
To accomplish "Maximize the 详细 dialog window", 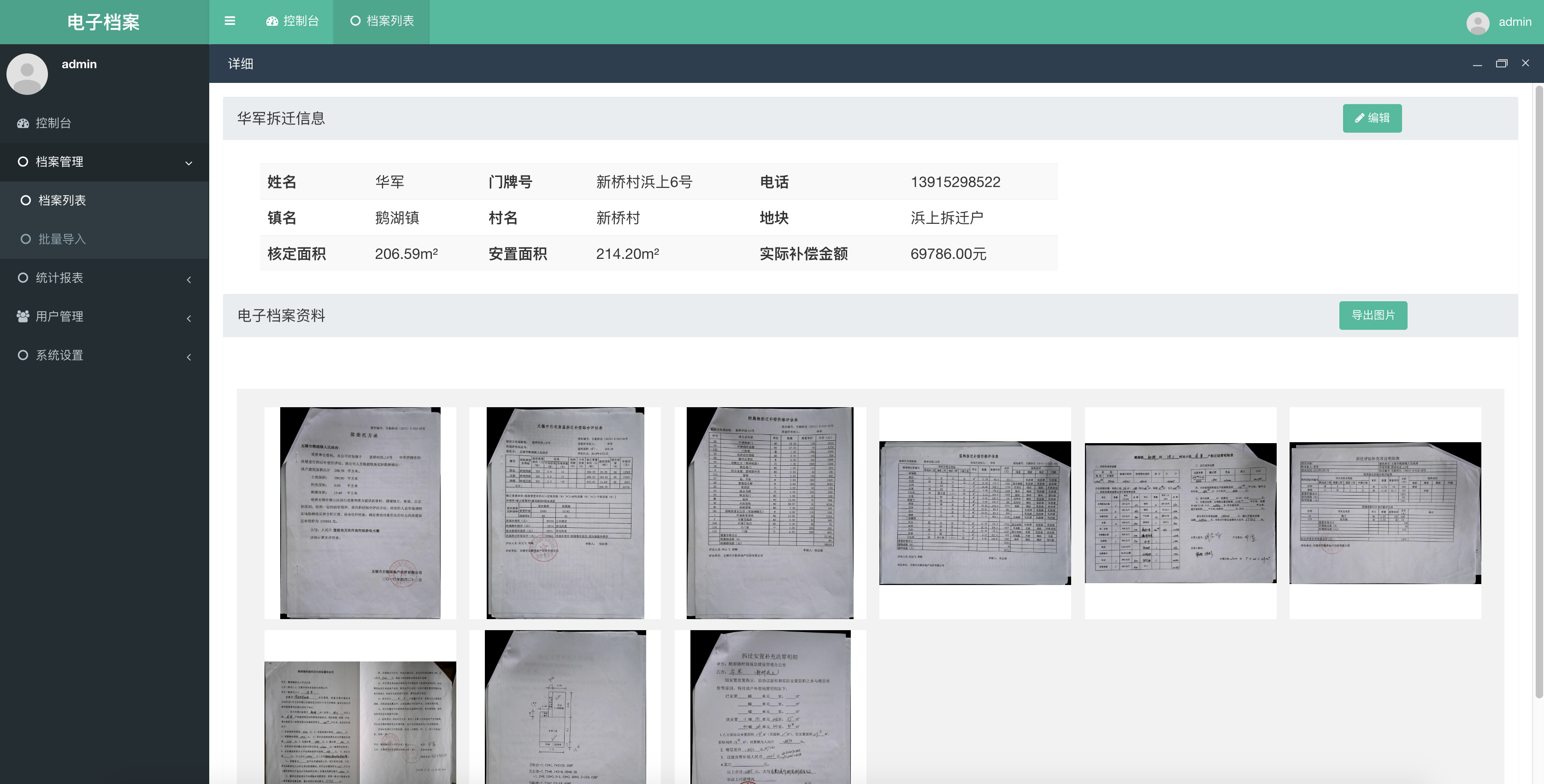I will tap(1502, 64).
